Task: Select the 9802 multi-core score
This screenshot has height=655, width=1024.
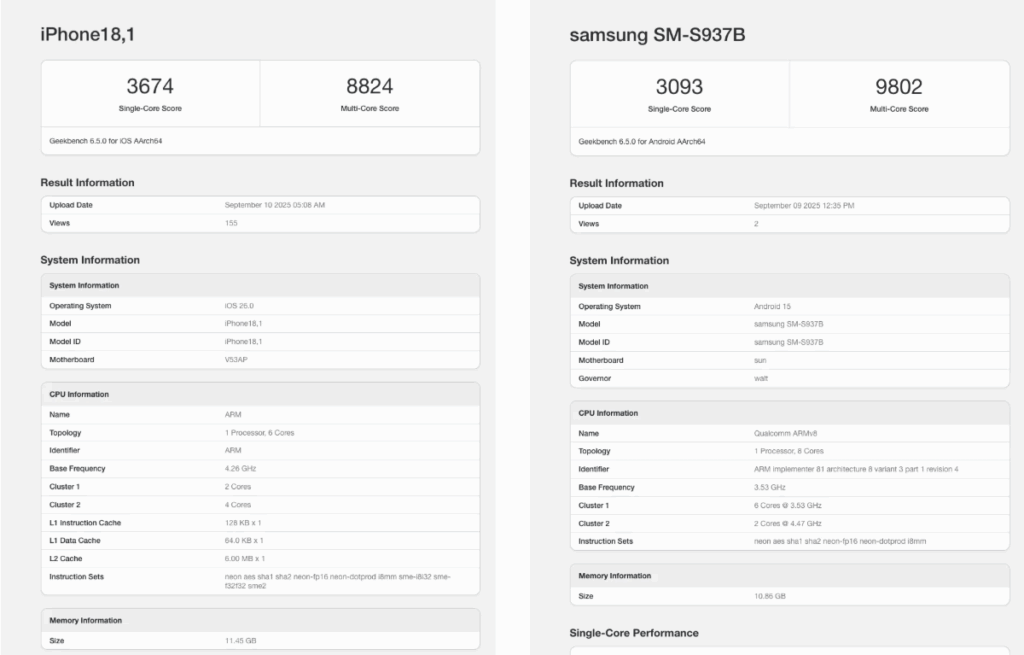Action: pyautogui.click(x=899, y=87)
